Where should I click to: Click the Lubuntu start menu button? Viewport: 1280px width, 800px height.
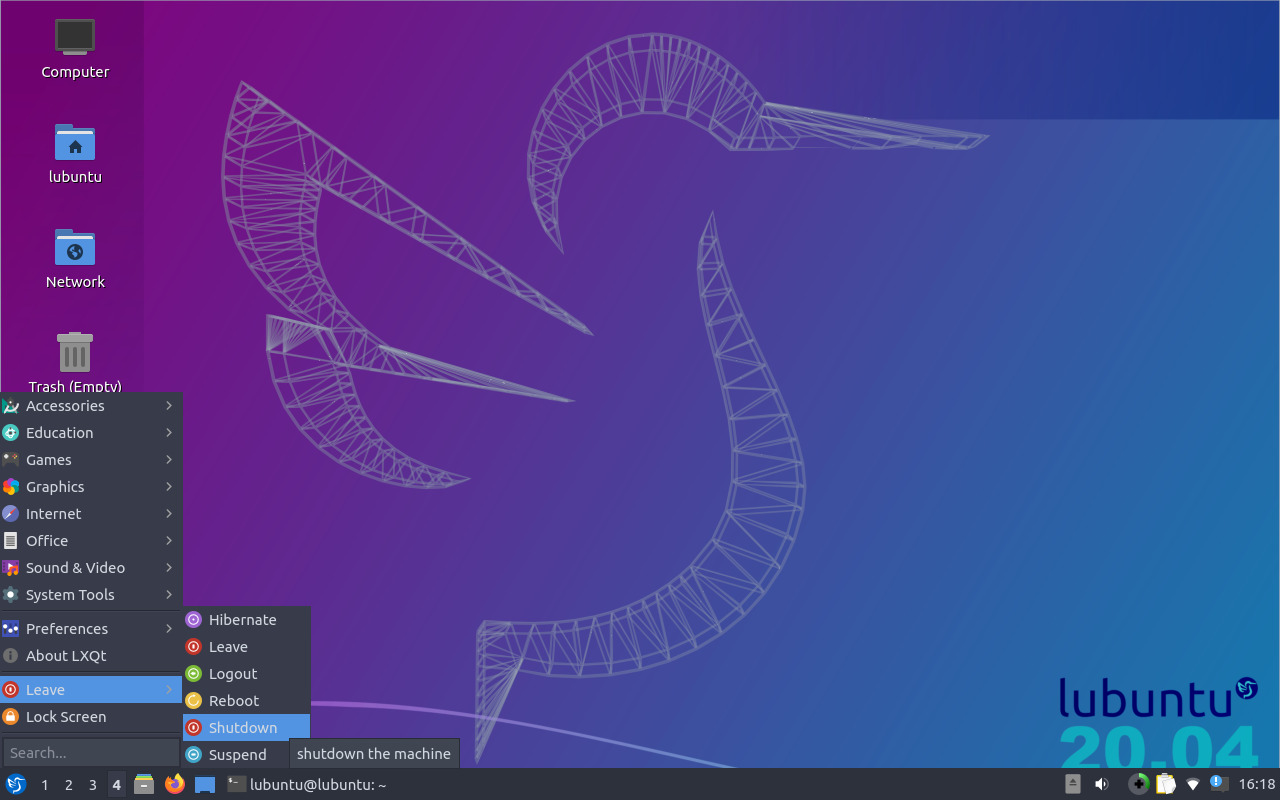(16, 784)
